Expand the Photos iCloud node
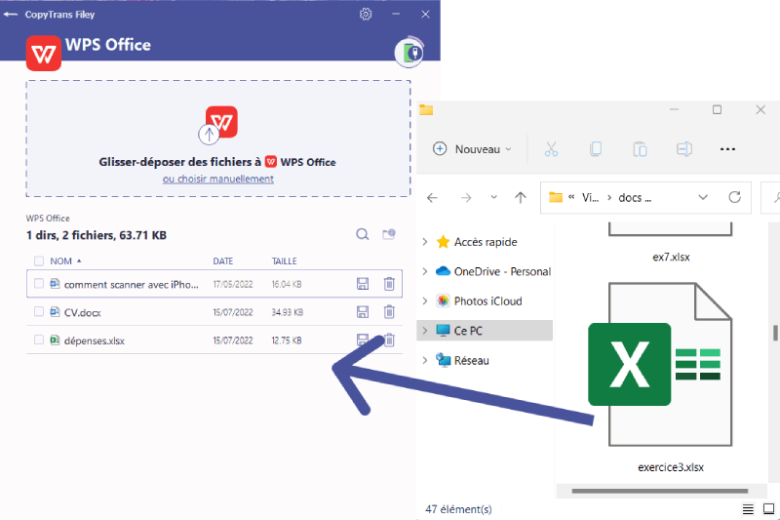The height and width of the screenshot is (520, 780). point(425,301)
